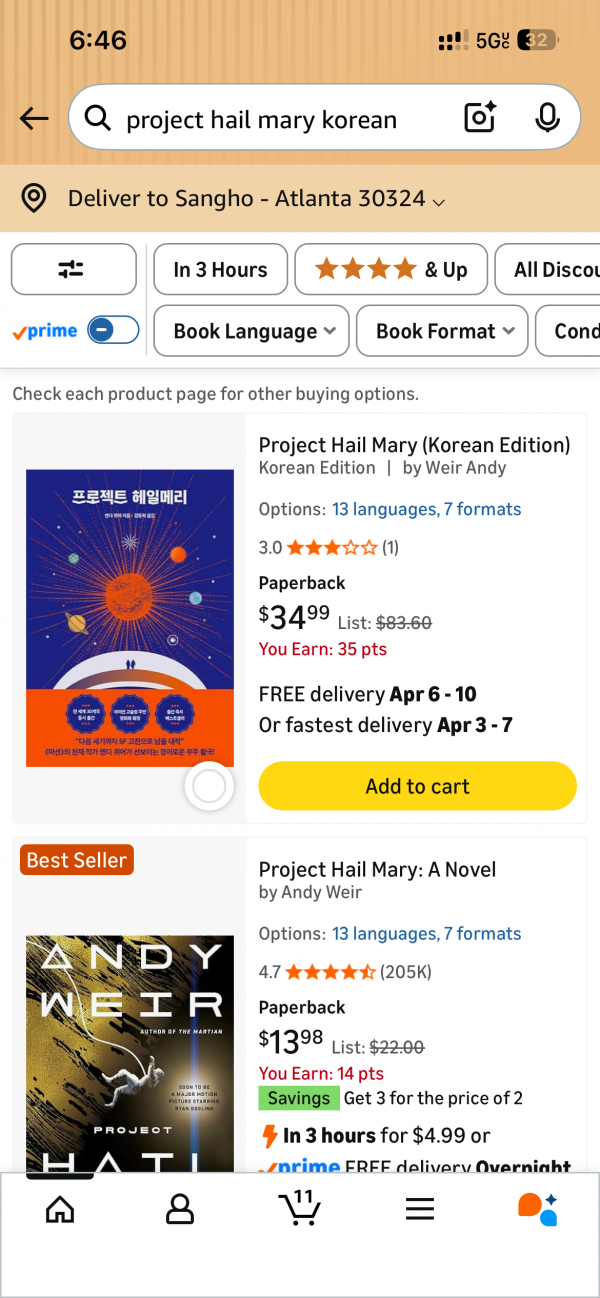
Task: Tick the circle on the Korean Edition cover
Action: (x=209, y=787)
